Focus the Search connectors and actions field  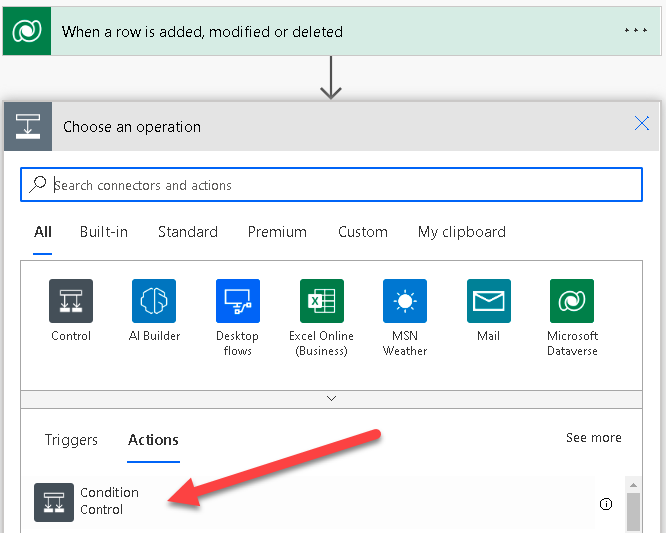pos(331,185)
